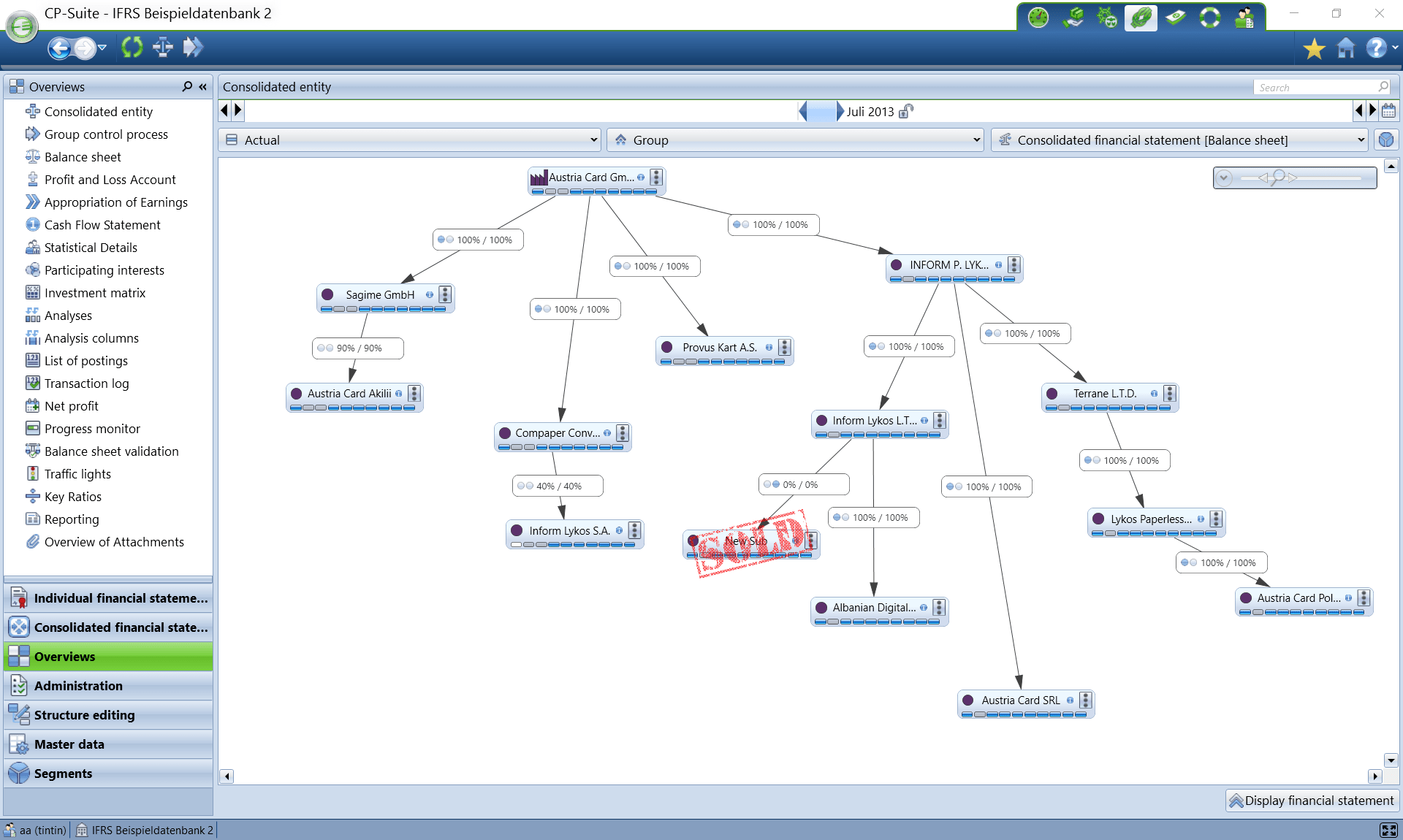The width and height of the screenshot is (1403, 840).
Task: Click the CP-Suite application logo button
Action: click(22, 28)
